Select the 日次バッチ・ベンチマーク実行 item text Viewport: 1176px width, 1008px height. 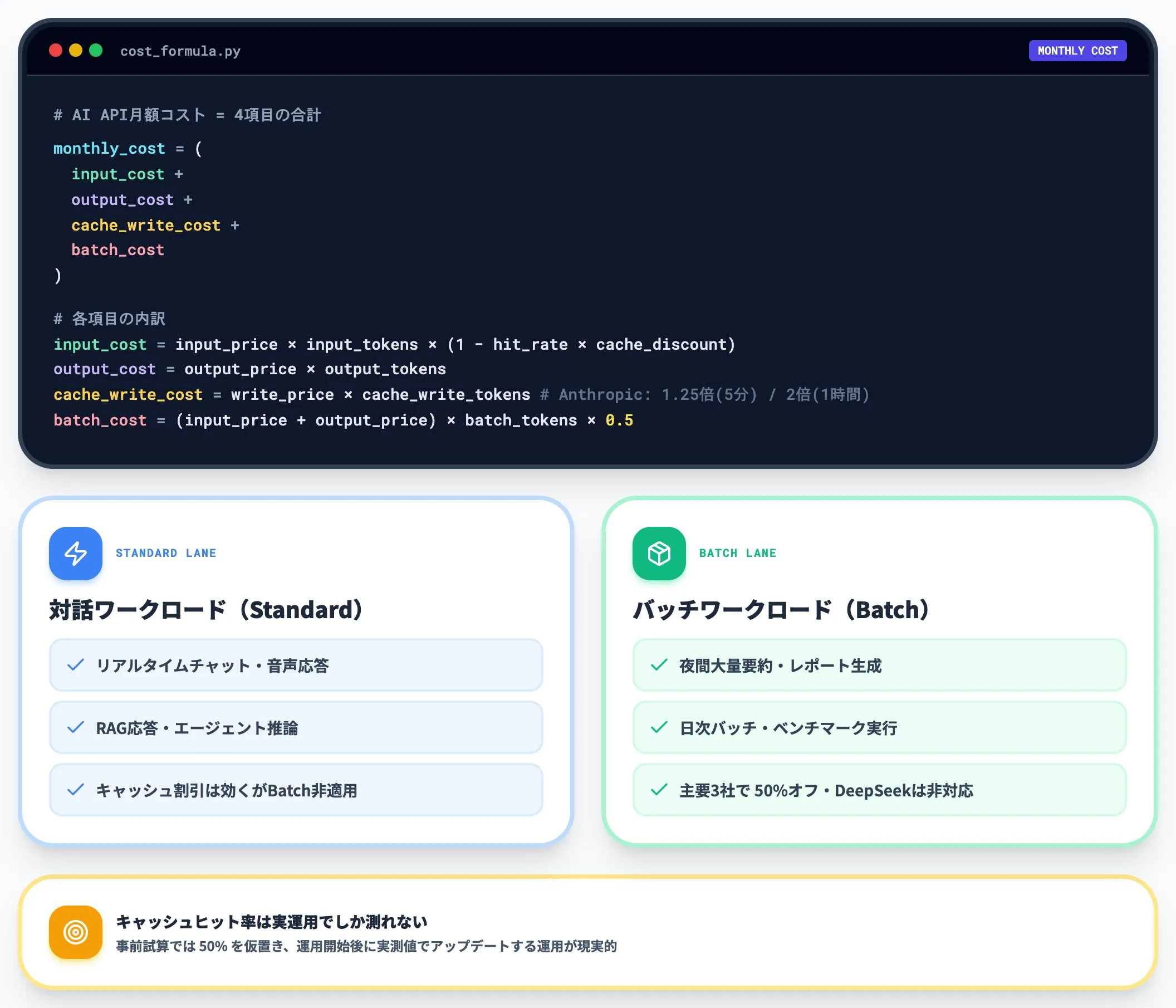click(x=788, y=728)
